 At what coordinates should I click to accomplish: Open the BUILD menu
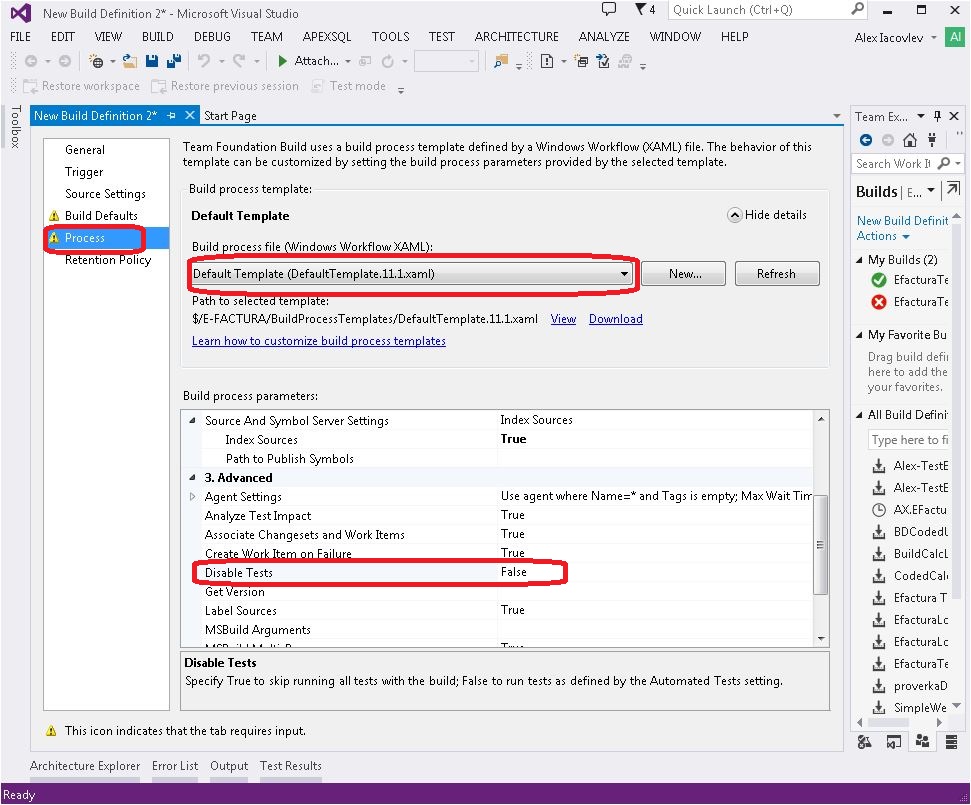157,37
